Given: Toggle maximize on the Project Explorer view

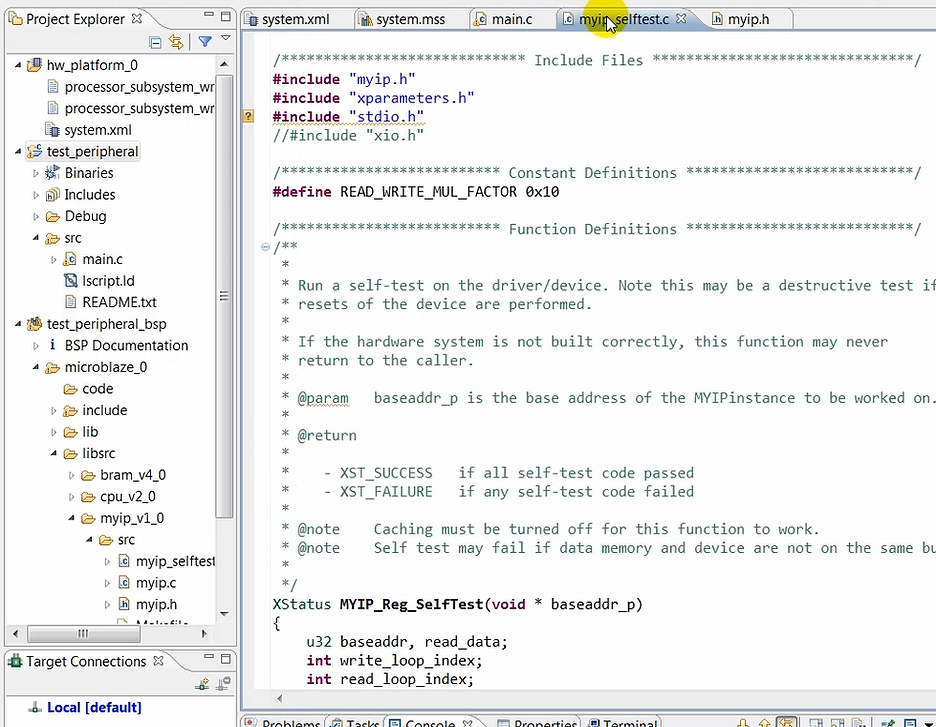Looking at the screenshot, I should [225, 16].
